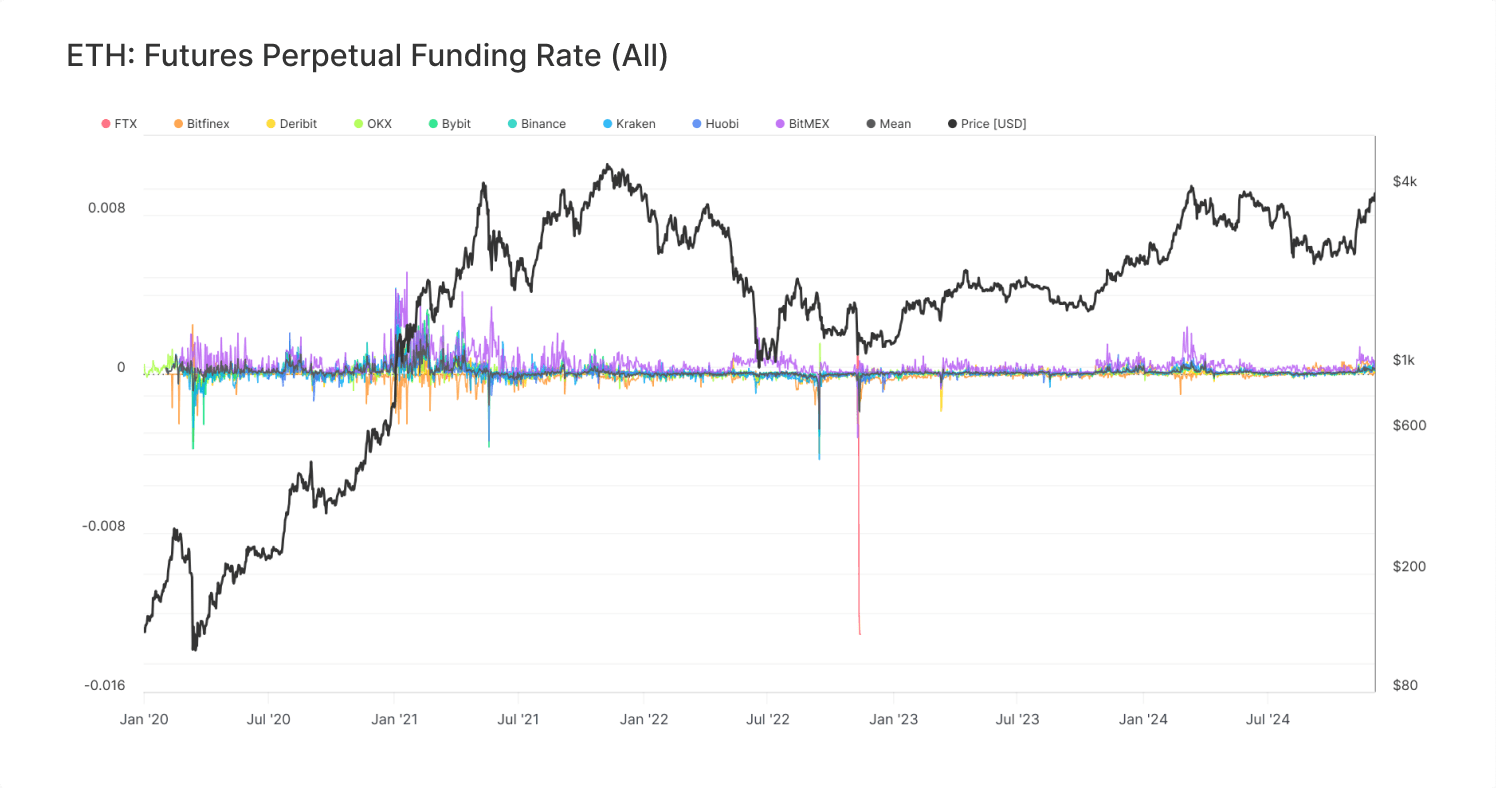Toggle the OKX series in legend
Viewport: 1496px width, 788px height.
(x=373, y=124)
